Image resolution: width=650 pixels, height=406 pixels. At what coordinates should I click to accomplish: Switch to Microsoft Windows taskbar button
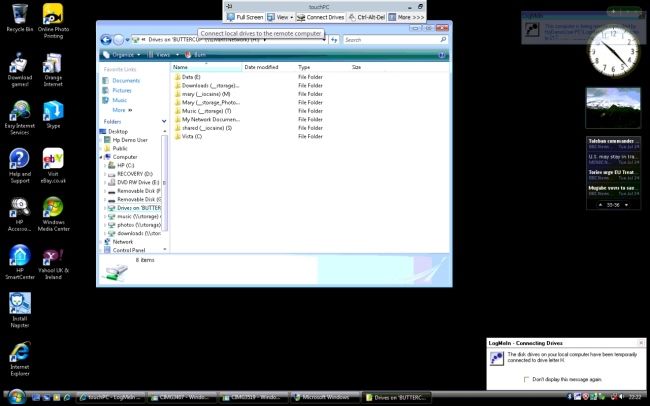pyautogui.click(x=325, y=397)
